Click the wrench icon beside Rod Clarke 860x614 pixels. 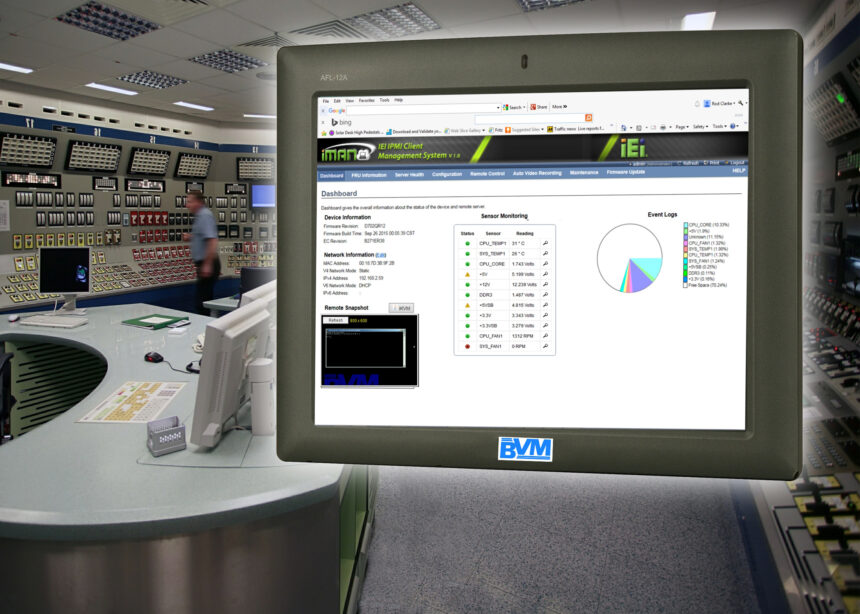pos(740,103)
